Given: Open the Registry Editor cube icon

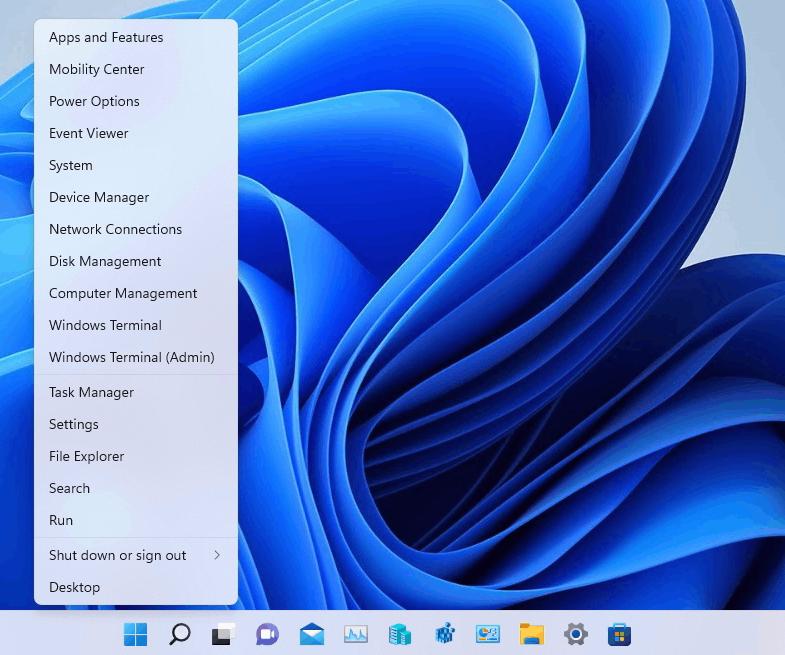Looking at the screenshot, I should [444, 634].
